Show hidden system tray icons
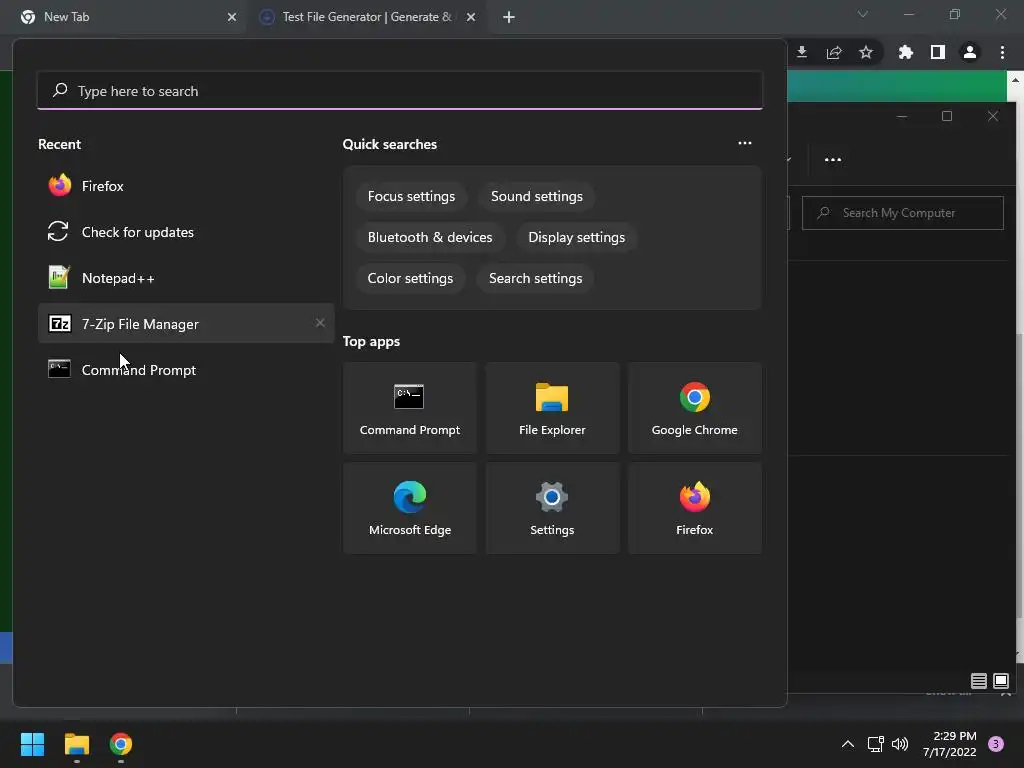This screenshot has width=1024, height=768. click(848, 744)
